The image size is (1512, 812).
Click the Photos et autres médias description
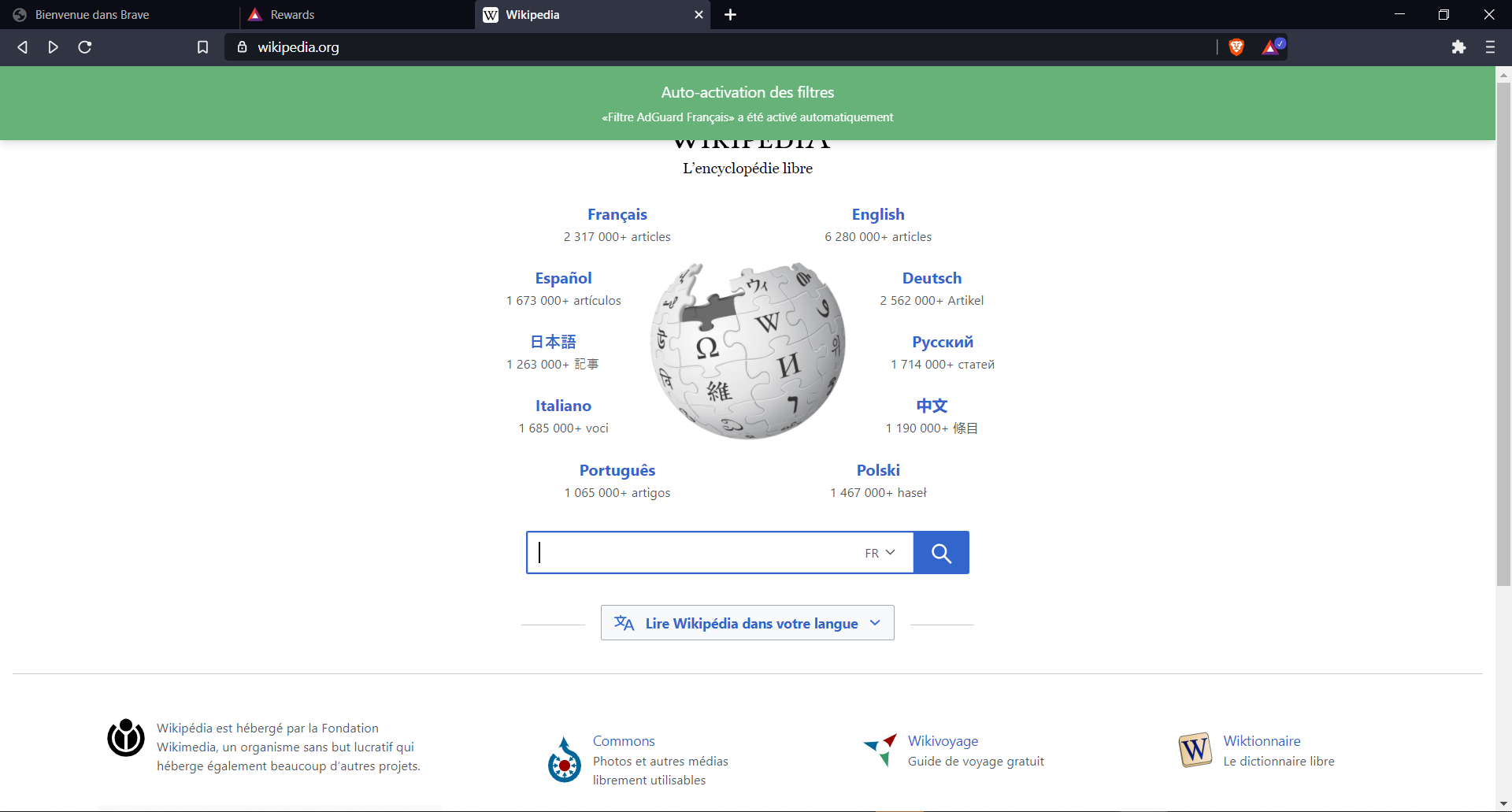(x=661, y=771)
